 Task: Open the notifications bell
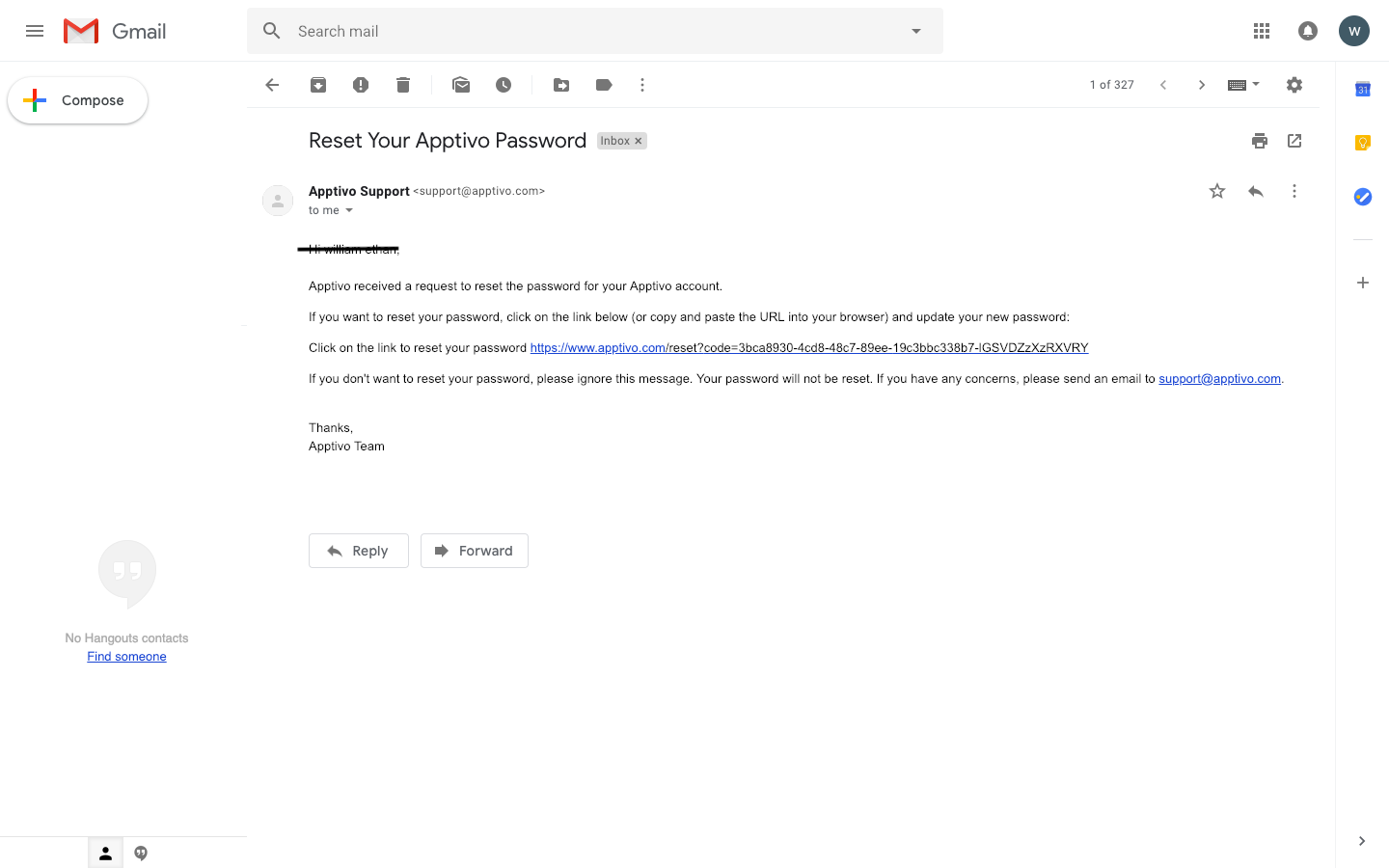tap(1308, 31)
